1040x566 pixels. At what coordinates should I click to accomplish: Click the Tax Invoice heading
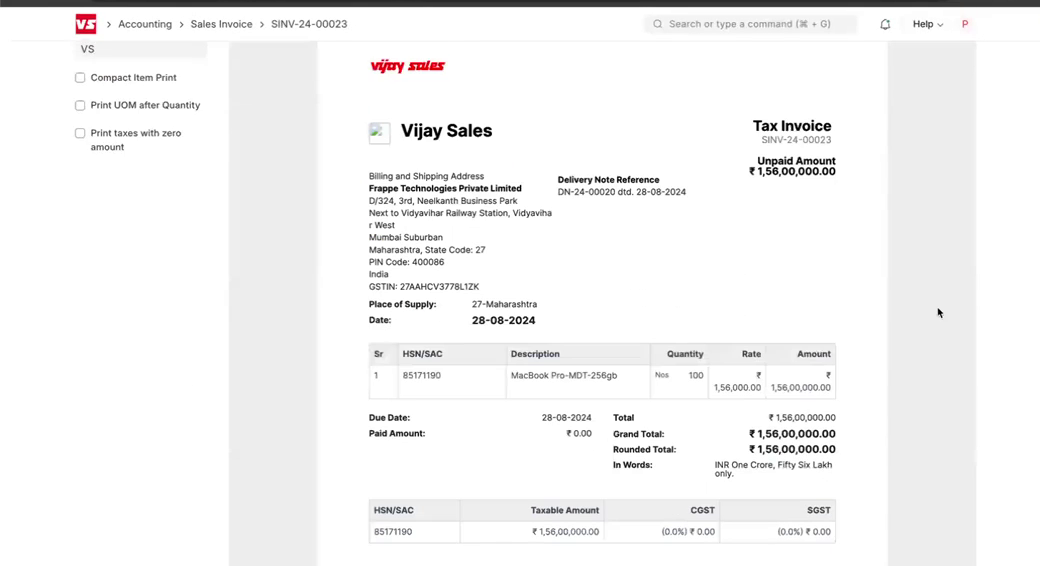[792, 125]
